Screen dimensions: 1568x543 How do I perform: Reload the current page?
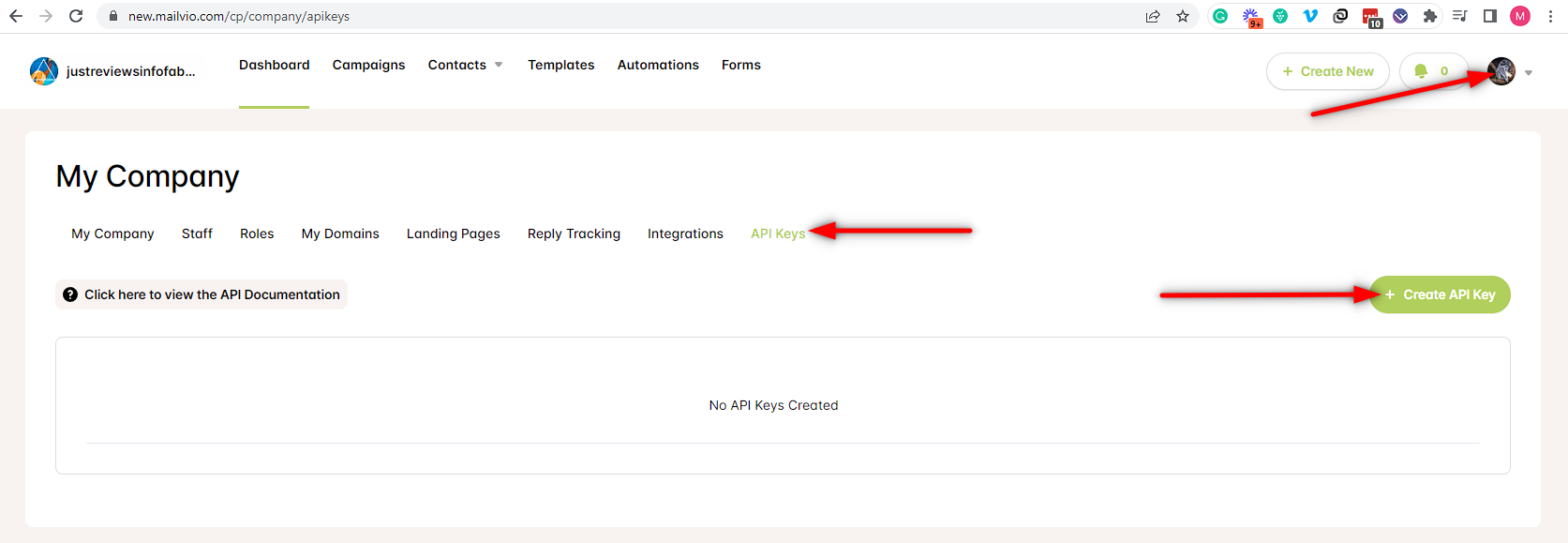coord(76,16)
